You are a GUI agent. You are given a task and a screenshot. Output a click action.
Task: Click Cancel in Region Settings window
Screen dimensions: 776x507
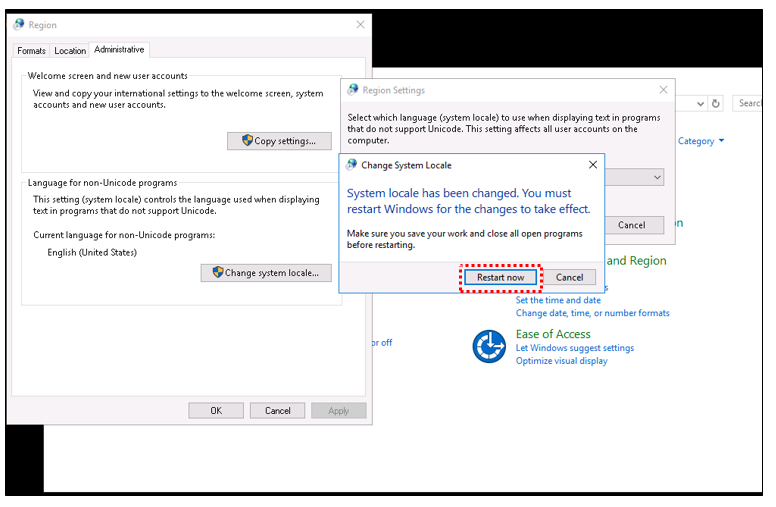pos(633,225)
